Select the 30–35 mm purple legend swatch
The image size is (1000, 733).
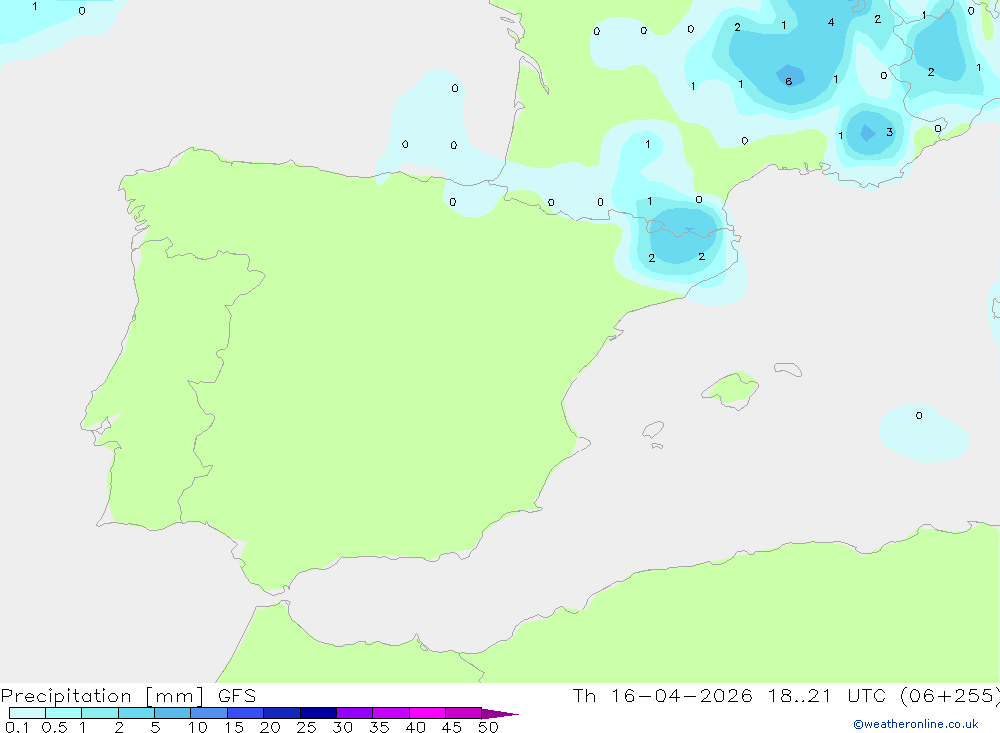[x=354, y=713]
